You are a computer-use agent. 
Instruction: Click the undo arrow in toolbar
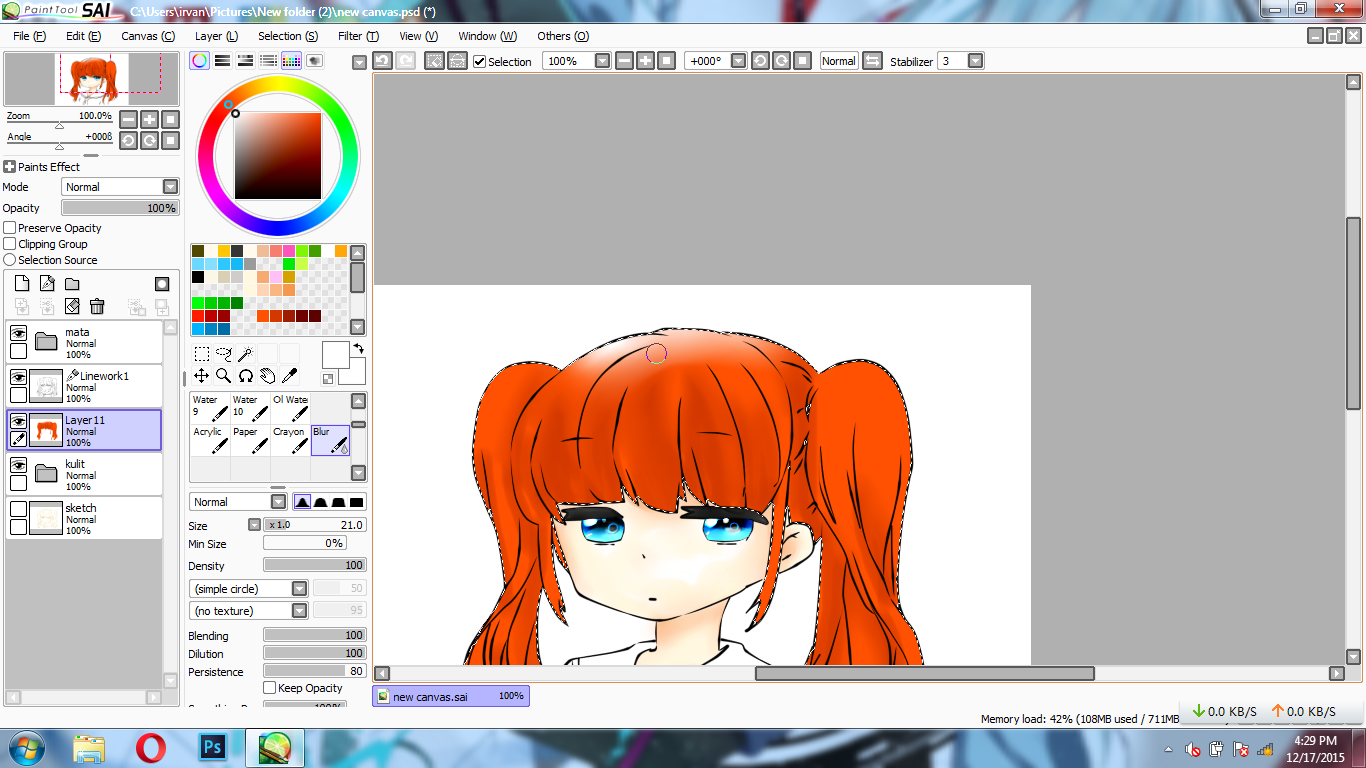[382, 61]
